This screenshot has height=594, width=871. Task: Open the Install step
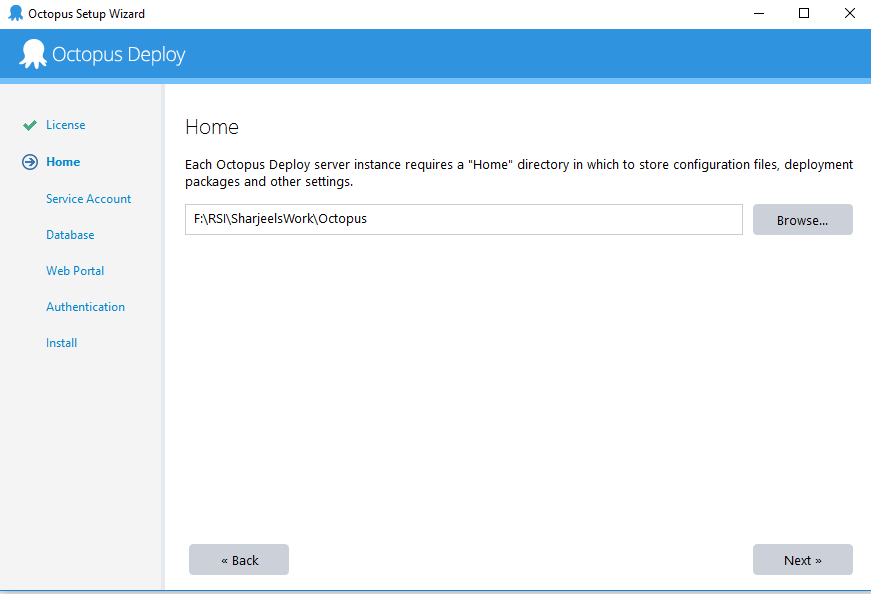(61, 343)
